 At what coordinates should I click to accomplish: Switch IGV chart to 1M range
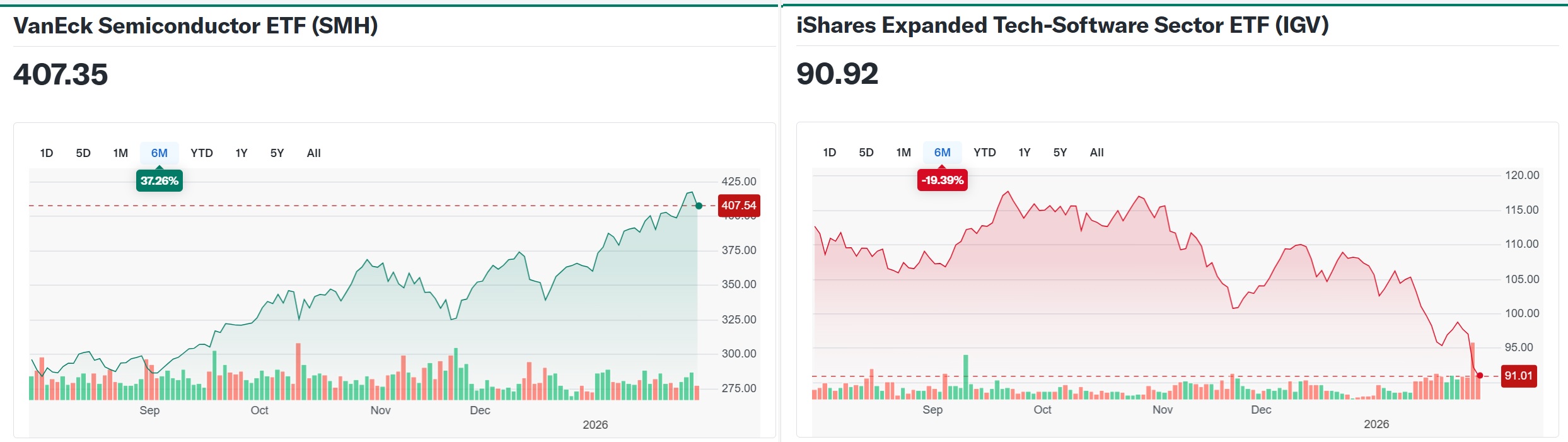click(903, 153)
